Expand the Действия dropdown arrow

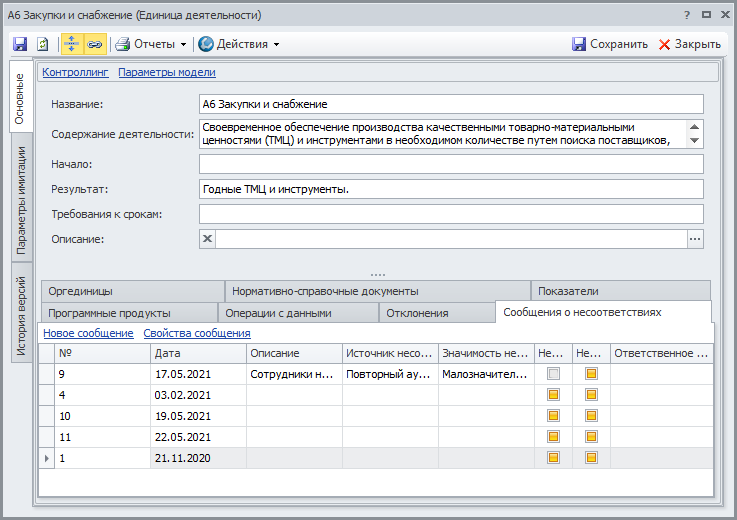point(276,44)
